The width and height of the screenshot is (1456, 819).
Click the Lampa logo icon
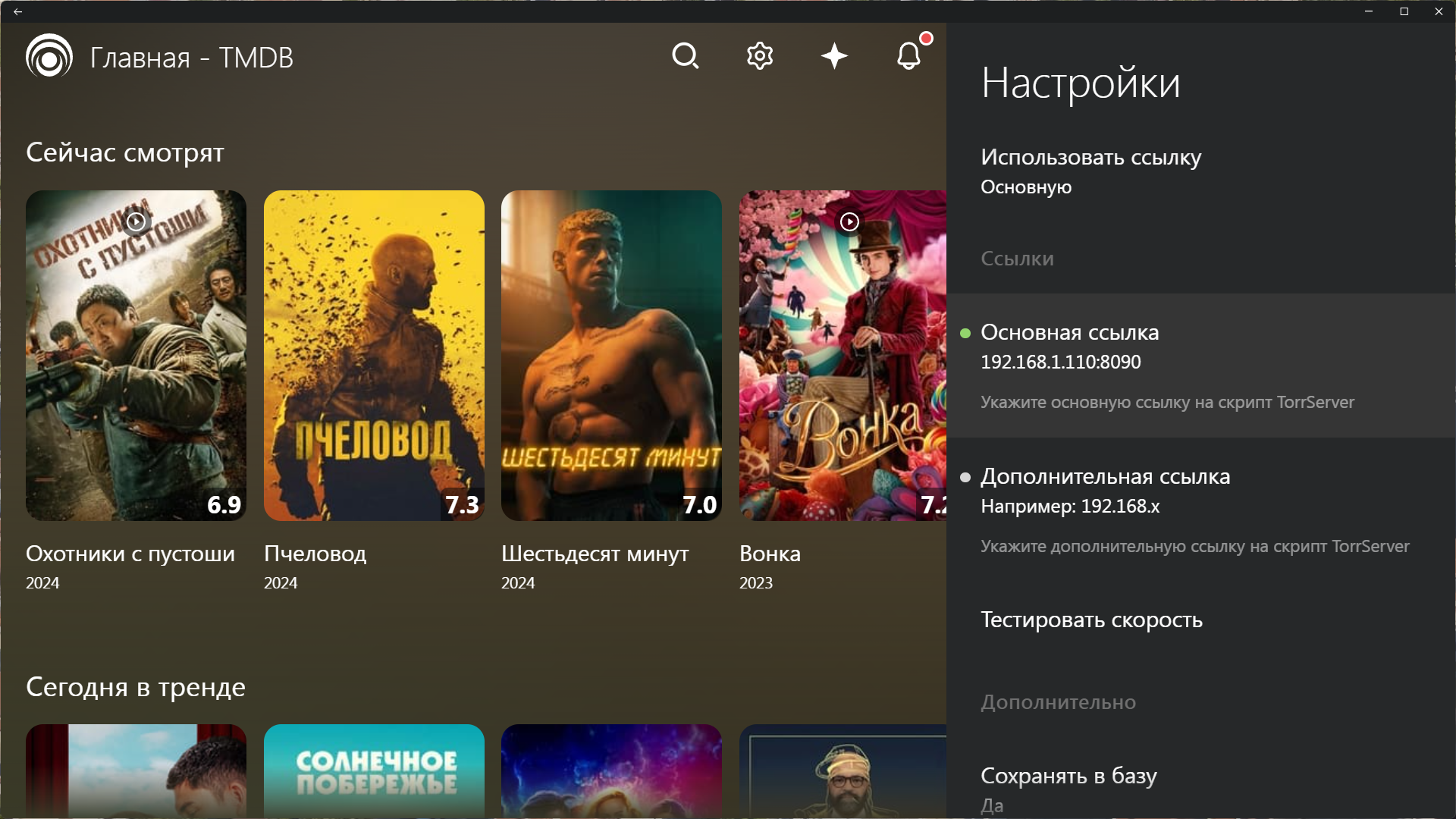coord(49,56)
